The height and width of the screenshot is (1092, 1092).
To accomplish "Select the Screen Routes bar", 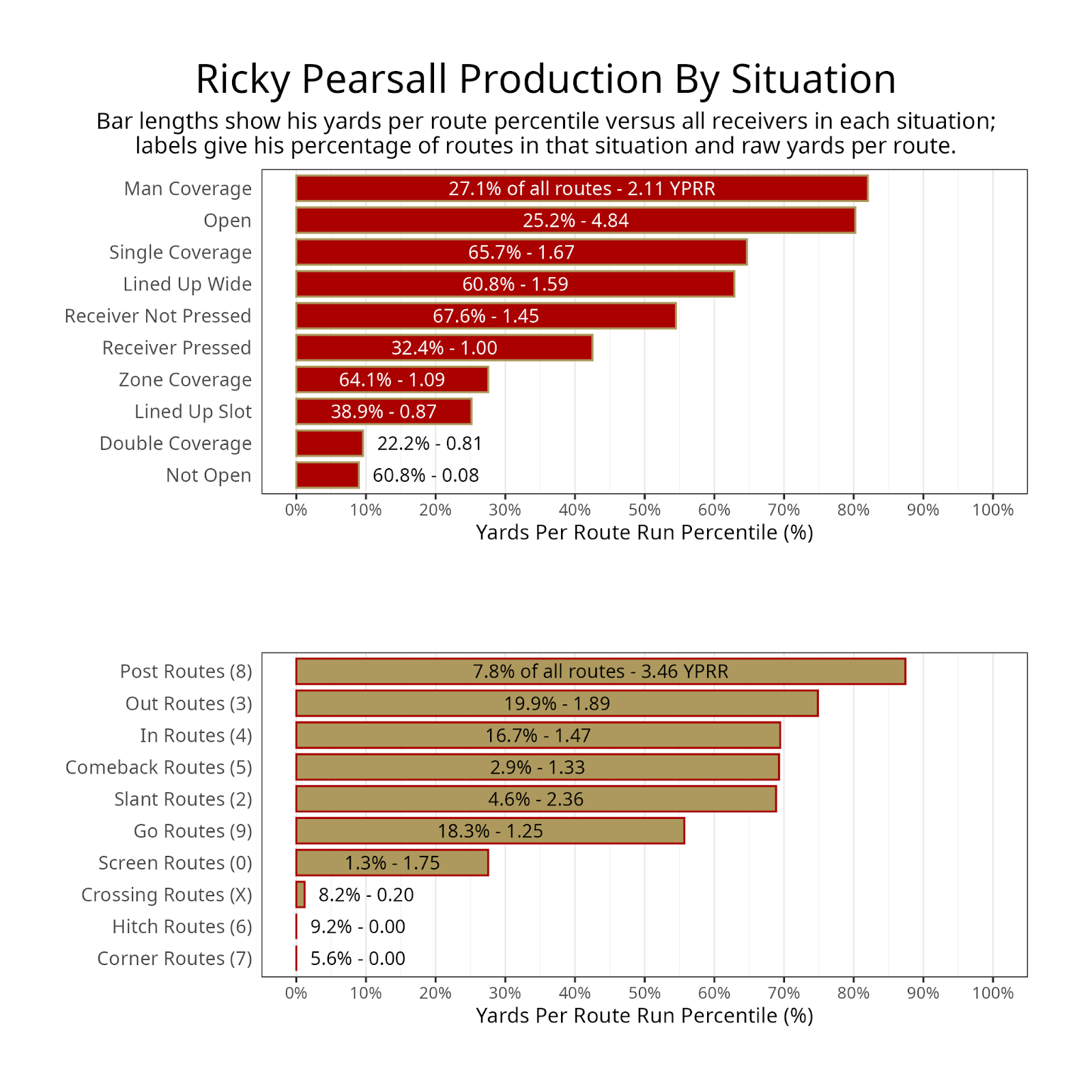I will coord(392,863).
